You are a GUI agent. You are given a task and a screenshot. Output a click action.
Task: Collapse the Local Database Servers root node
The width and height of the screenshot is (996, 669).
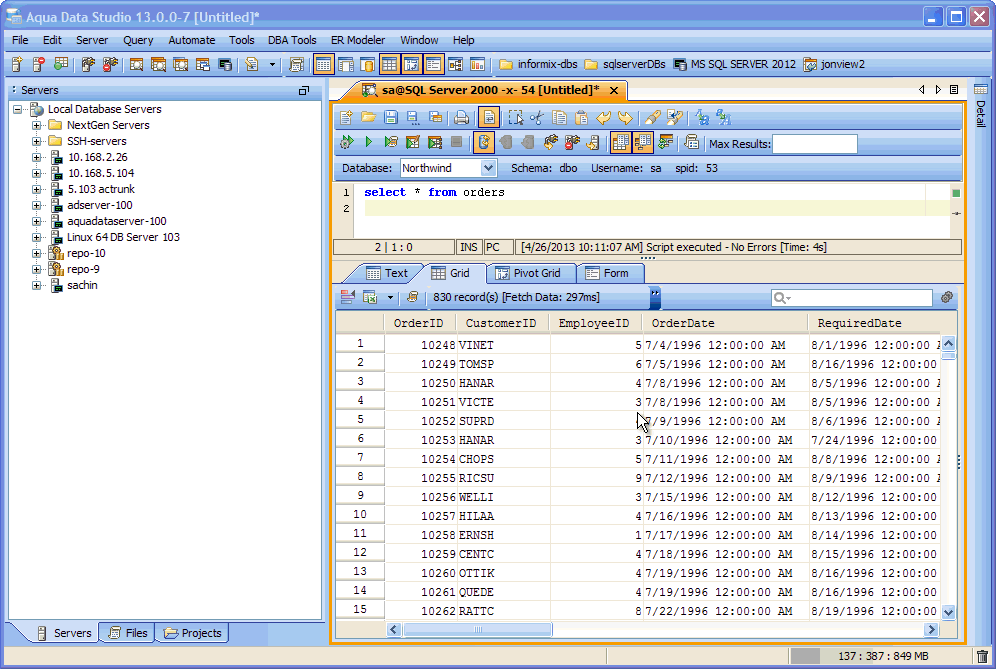click(18, 109)
